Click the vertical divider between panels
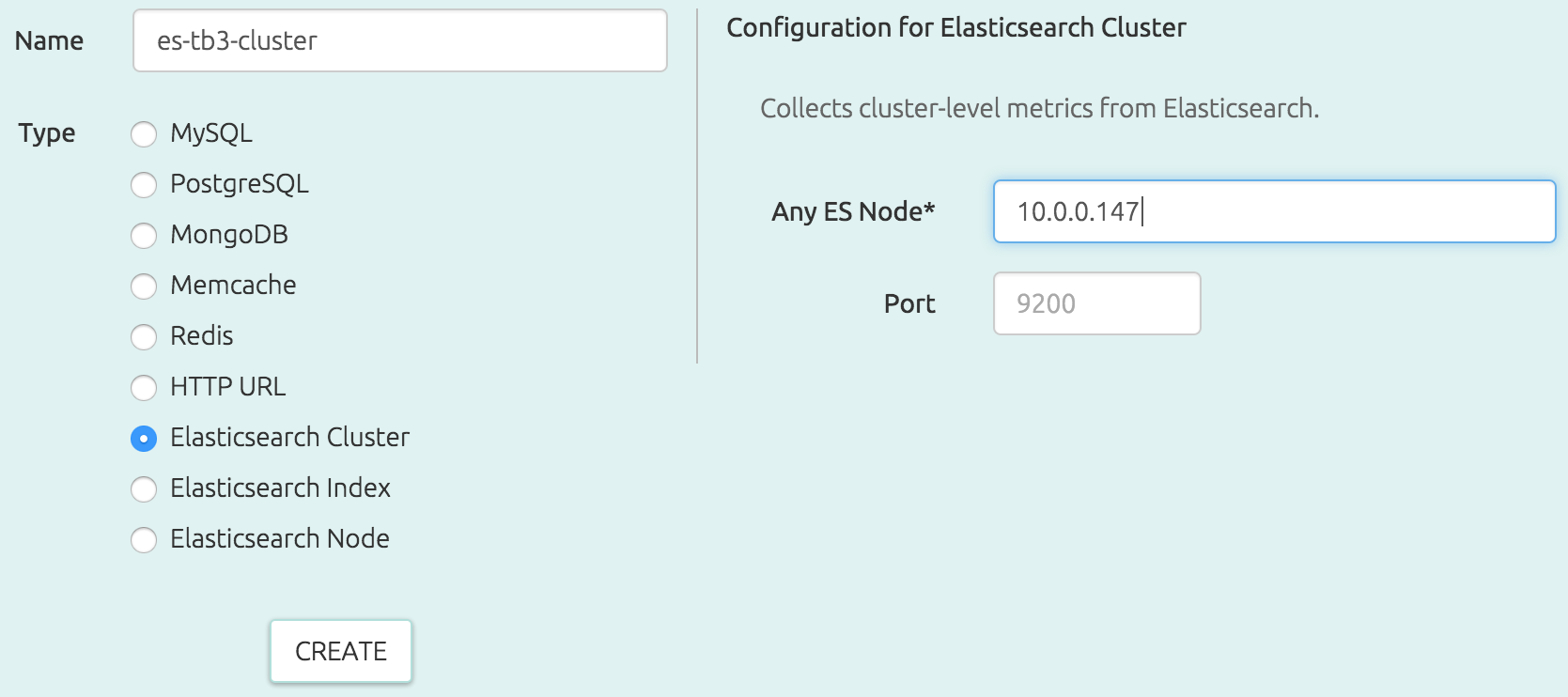Image resolution: width=1568 pixels, height=697 pixels. tap(697, 186)
